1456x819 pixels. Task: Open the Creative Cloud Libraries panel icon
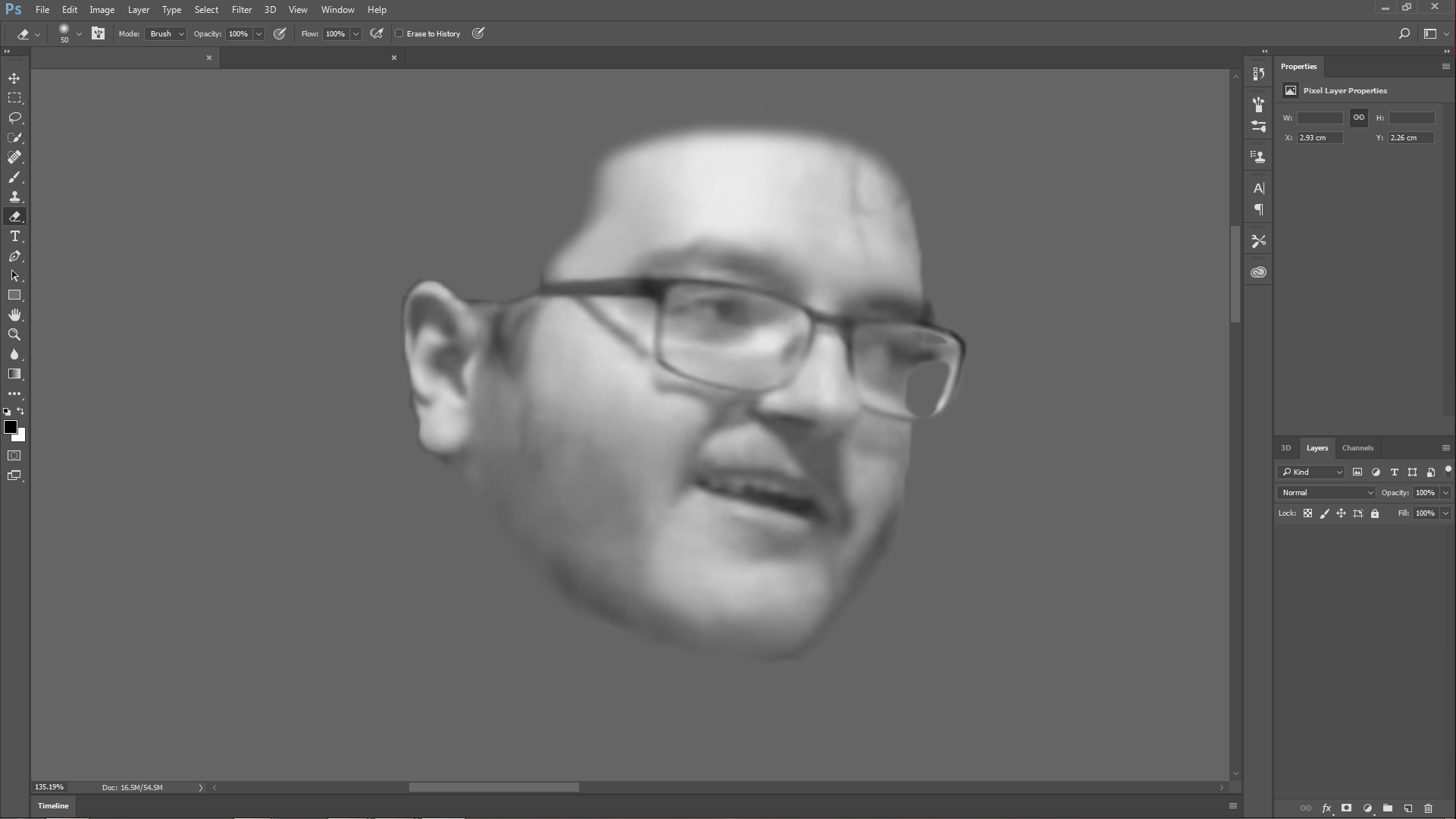point(1259,272)
